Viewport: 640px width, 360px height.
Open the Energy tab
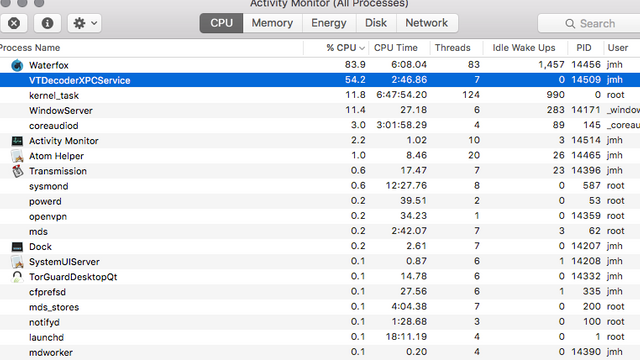tap(329, 23)
